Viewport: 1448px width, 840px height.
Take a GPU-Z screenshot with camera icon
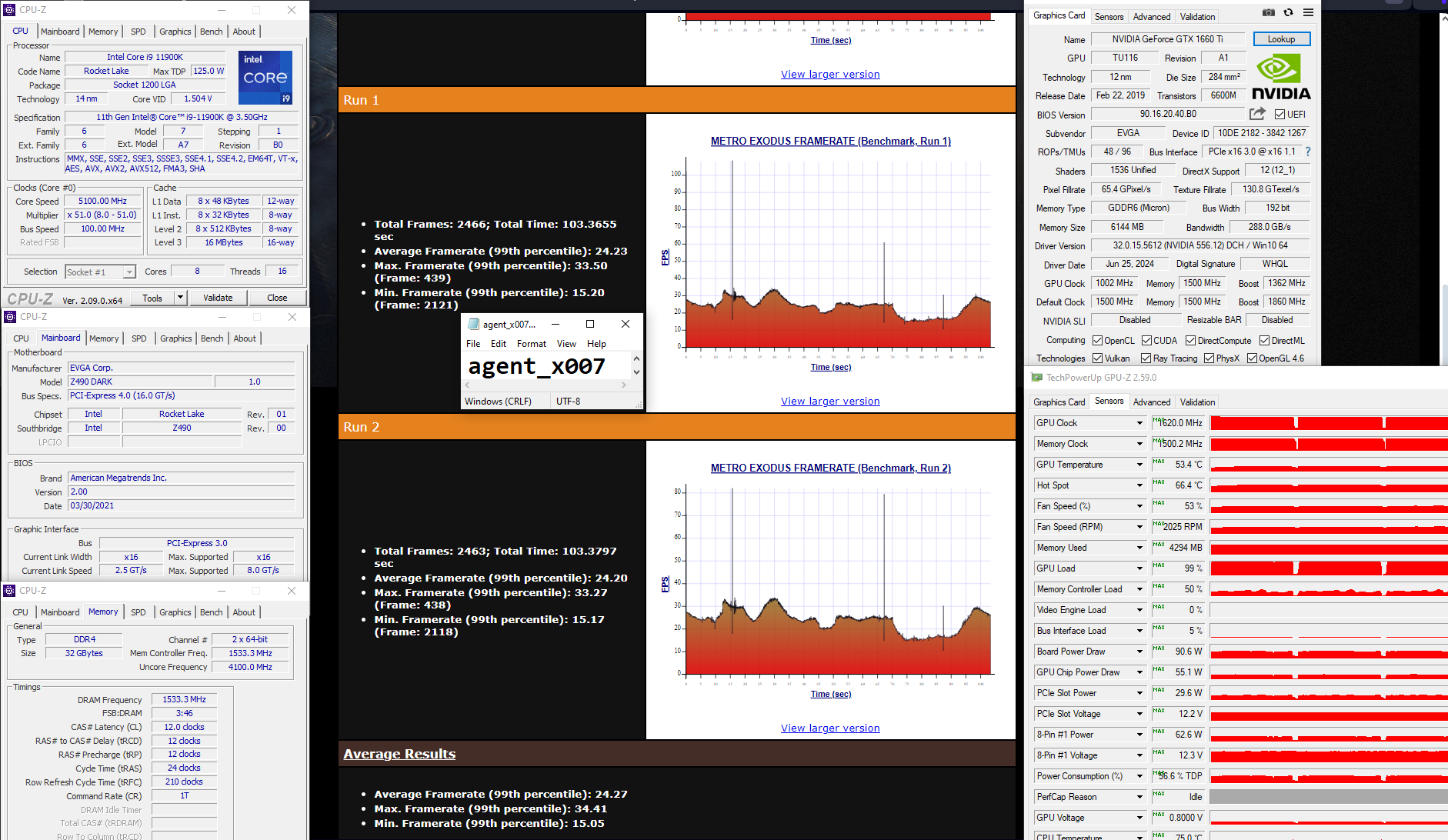click(x=1269, y=12)
